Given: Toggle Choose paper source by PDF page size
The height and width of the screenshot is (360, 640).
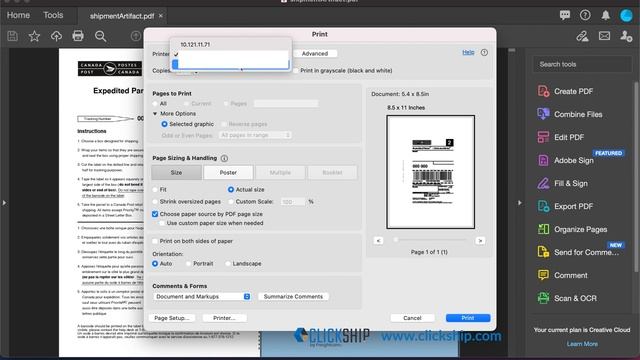Looking at the screenshot, I should (x=155, y=214).
